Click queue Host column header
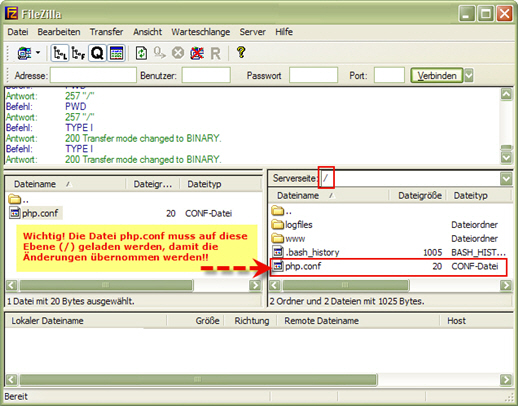Image resolution: width=518 pixels, height=406 pixels. coord(476,321)
